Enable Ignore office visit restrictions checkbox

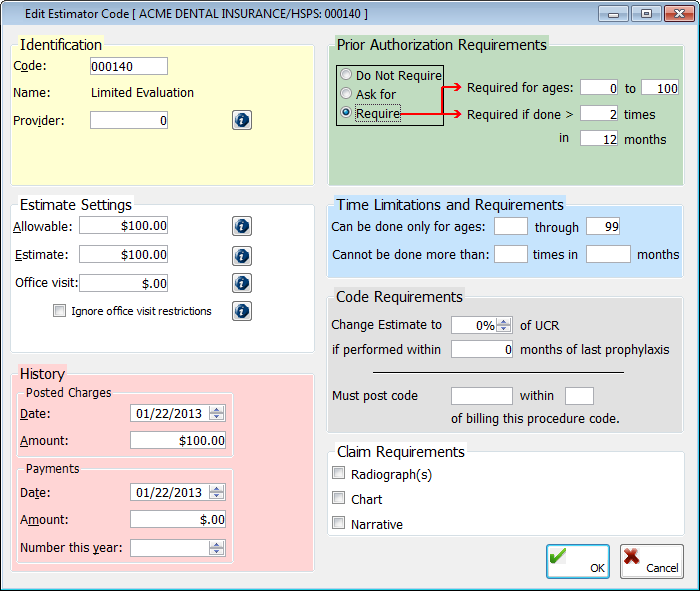[60, 311]
